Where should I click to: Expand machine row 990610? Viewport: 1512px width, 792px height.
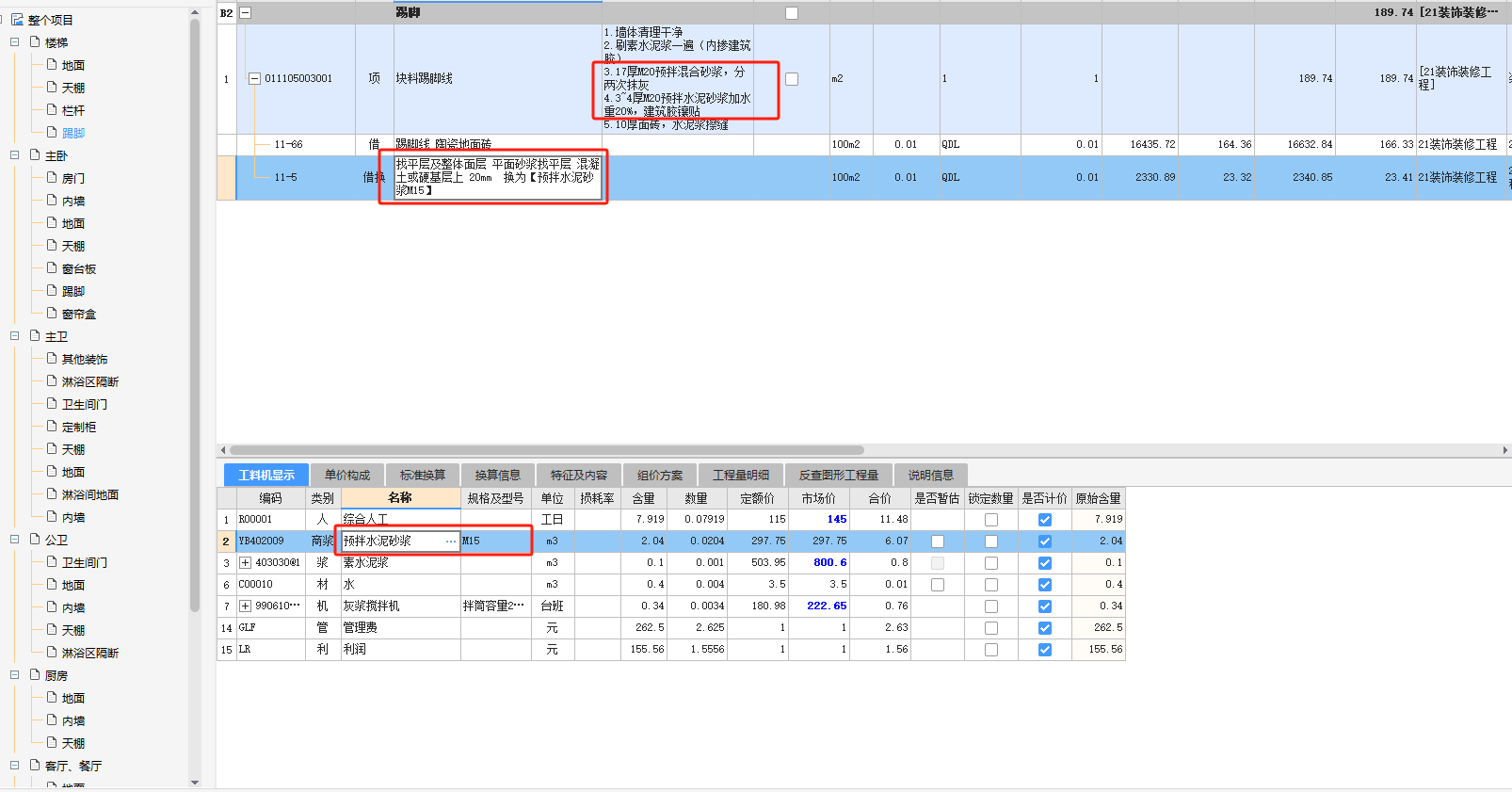coord(245,606)
